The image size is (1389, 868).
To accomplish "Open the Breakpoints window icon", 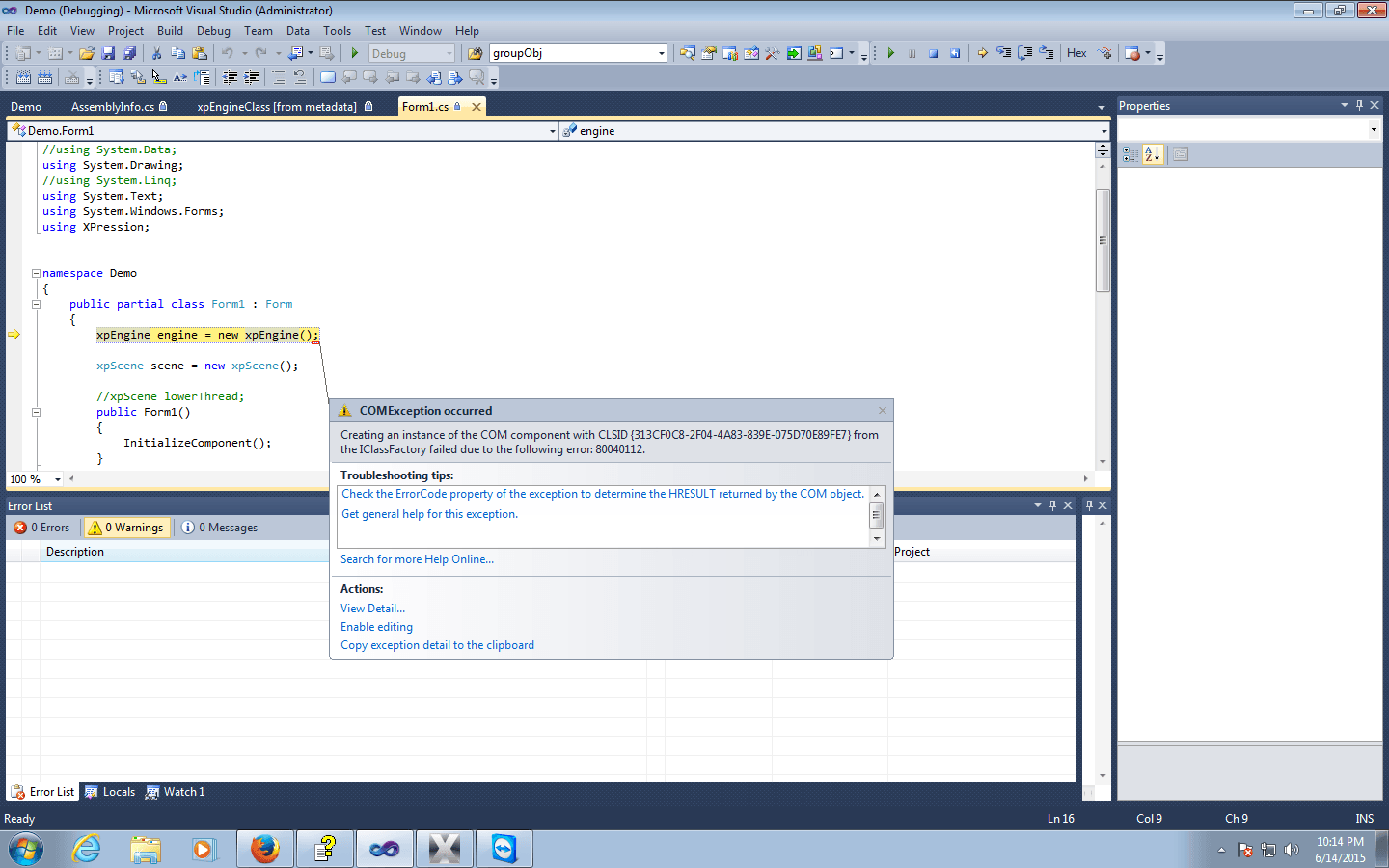I will 1132,53.
